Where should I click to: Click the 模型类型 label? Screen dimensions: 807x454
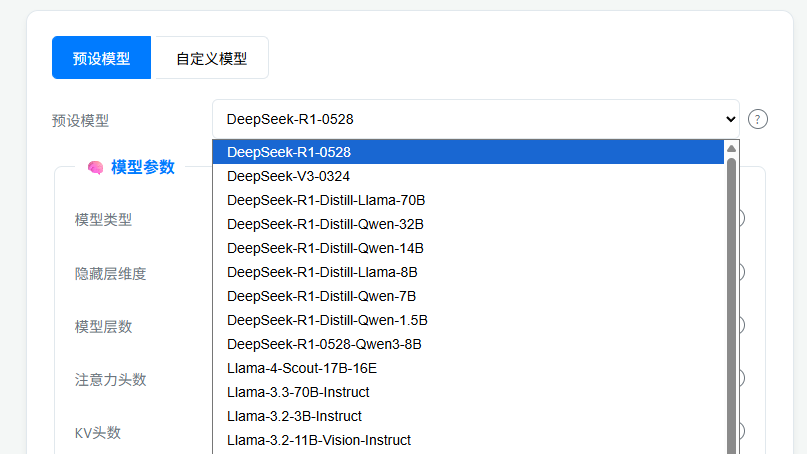point(103,220)
